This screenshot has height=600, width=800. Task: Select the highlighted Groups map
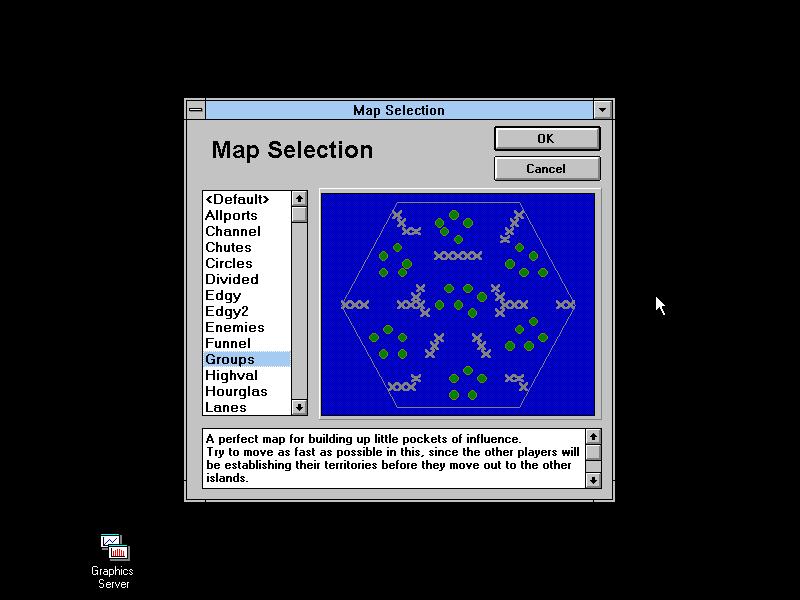pos(247,359)
